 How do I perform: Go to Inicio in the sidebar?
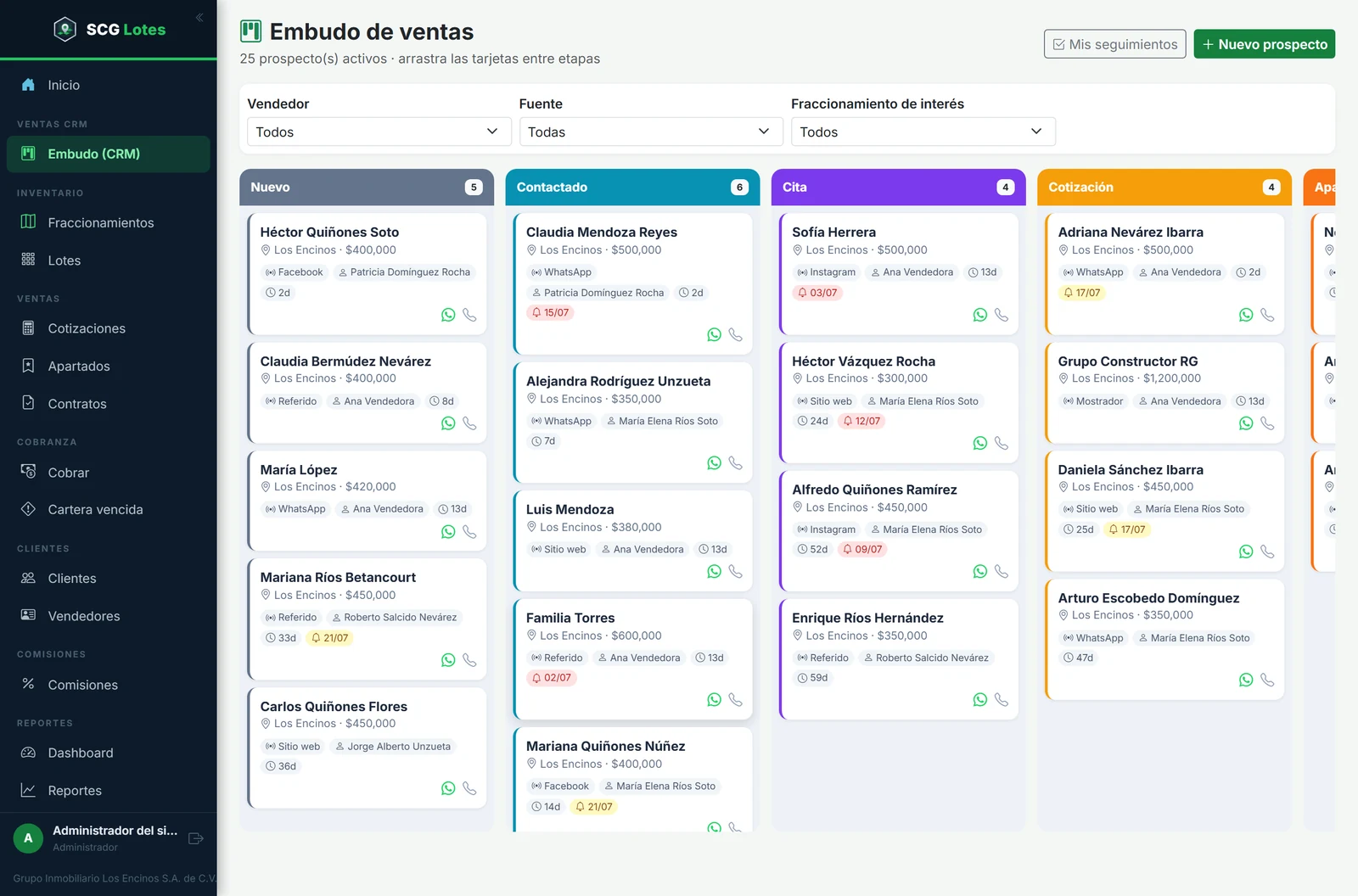(x=108, y=85)
